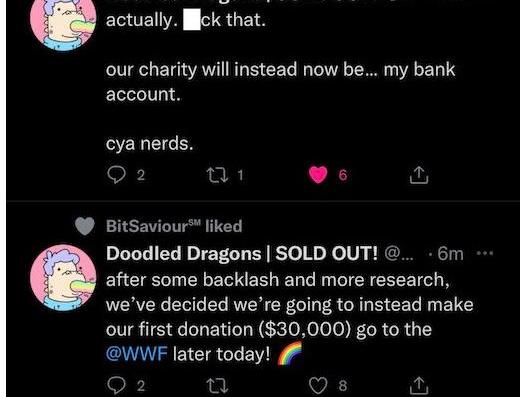Like the WWF donation tweet
The height and width of the screenshot is (397, 528).
(318, 386)
